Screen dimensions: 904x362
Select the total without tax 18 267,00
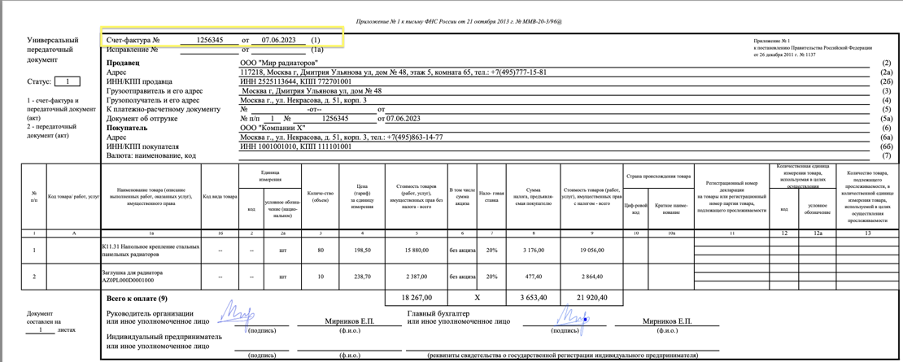coord(416,297)
